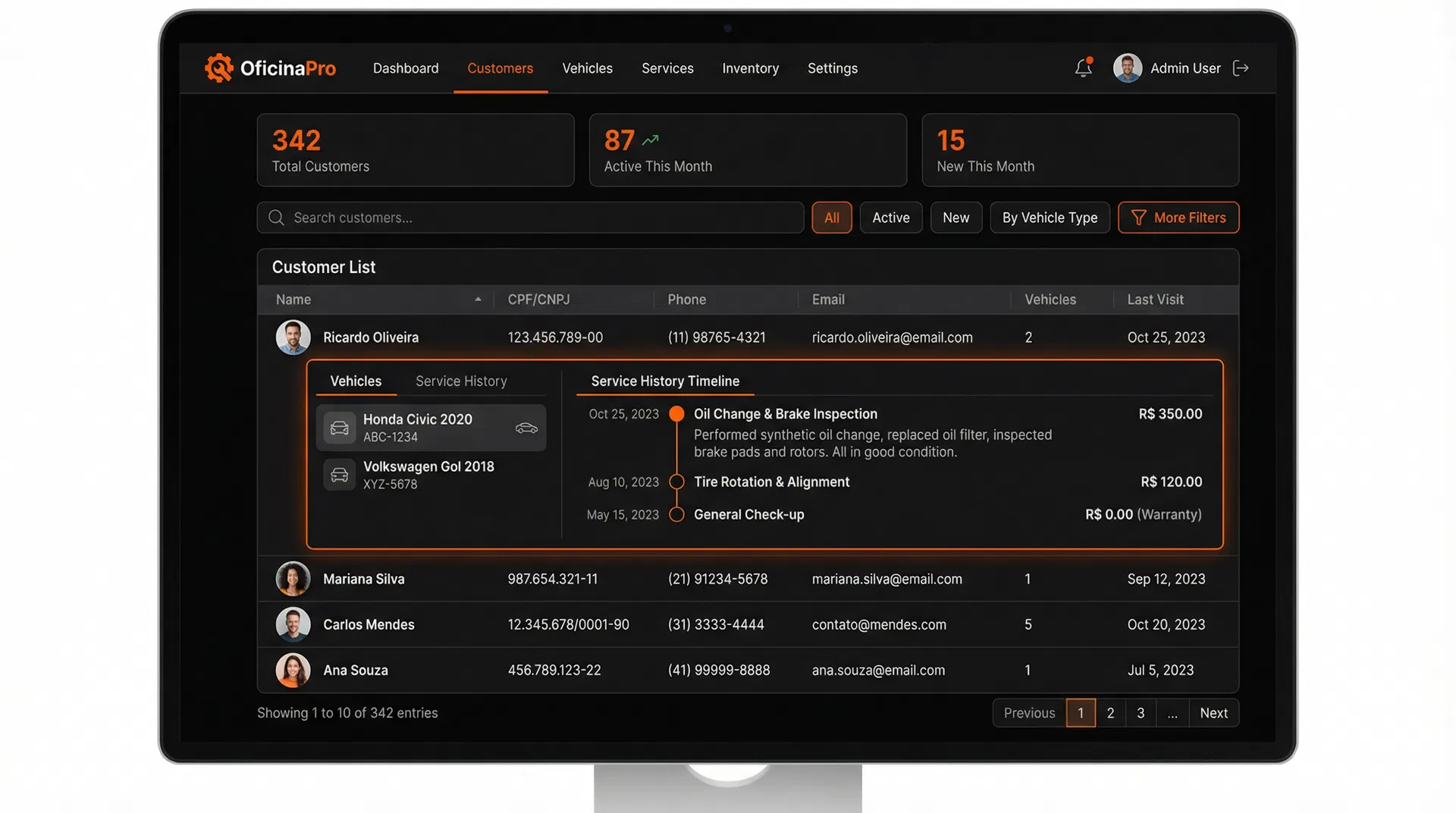This screenshot has height=813, width=1456.
Task: Expand the Mariana Silva customer row
Action: pos(364,579)
